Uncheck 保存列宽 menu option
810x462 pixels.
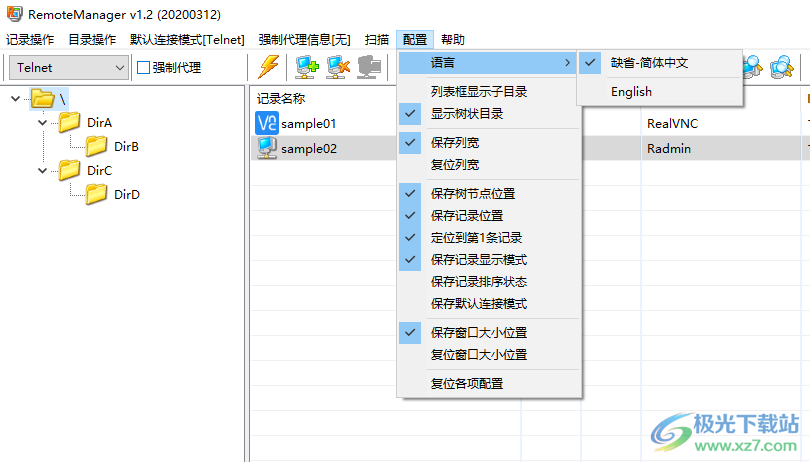489,143
